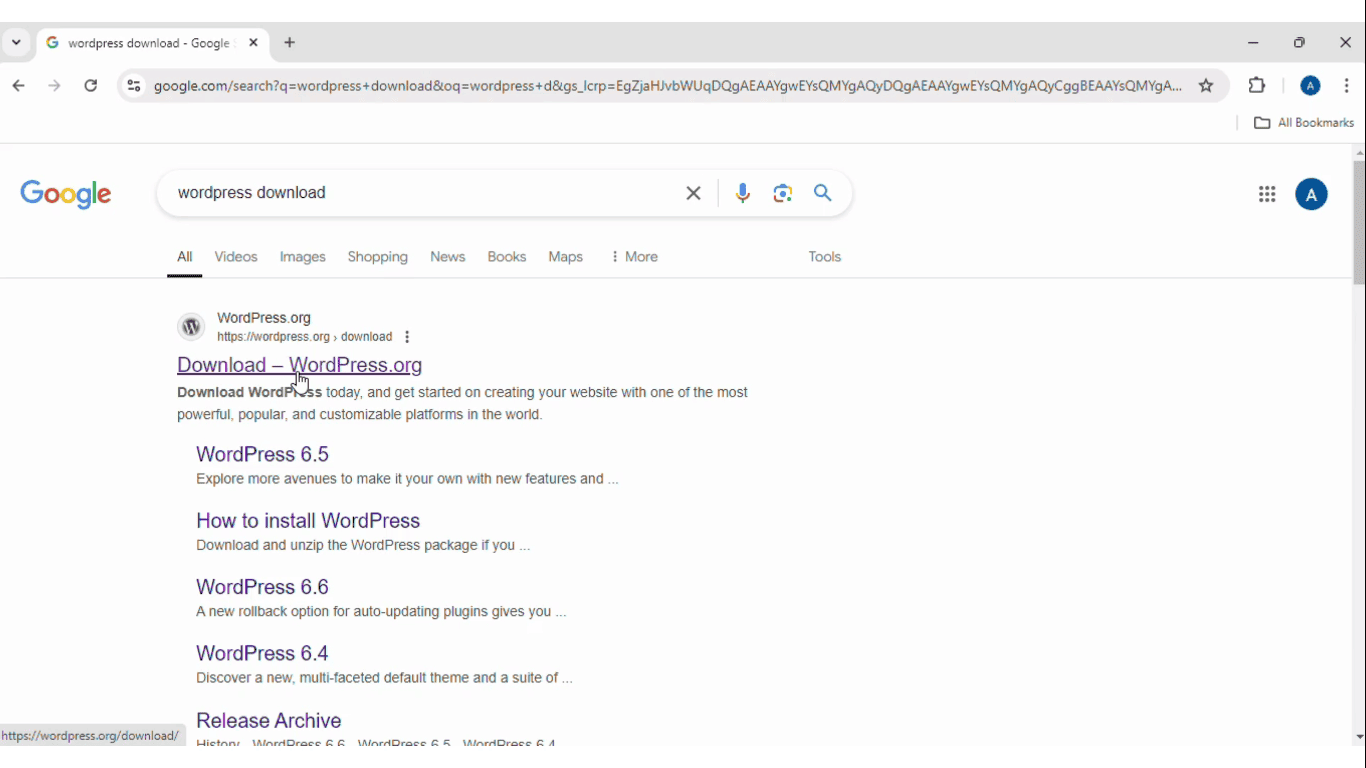
Task: Open Chrome three-dot menu
Action: click(1347, 86)
